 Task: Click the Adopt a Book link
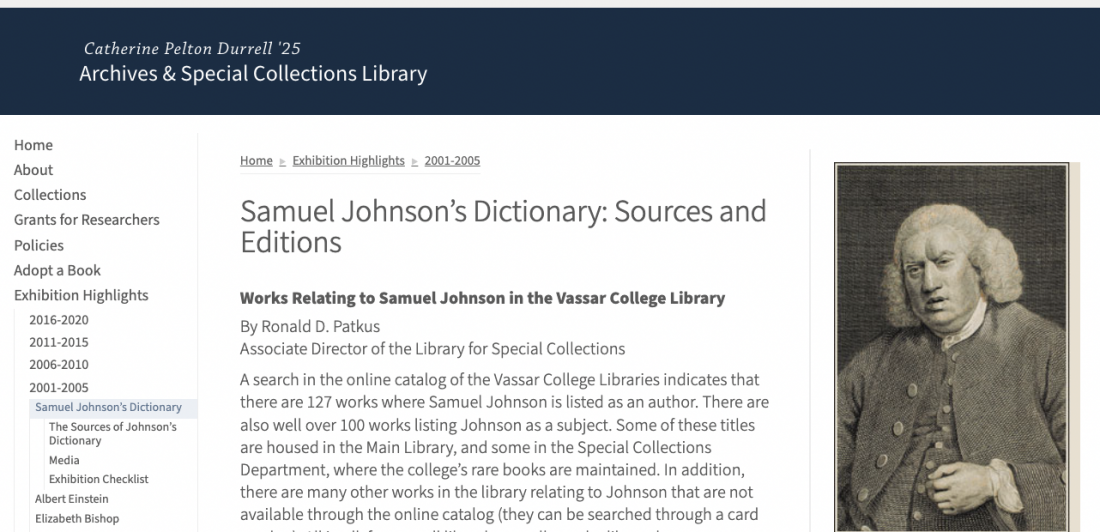coord(57,270)
